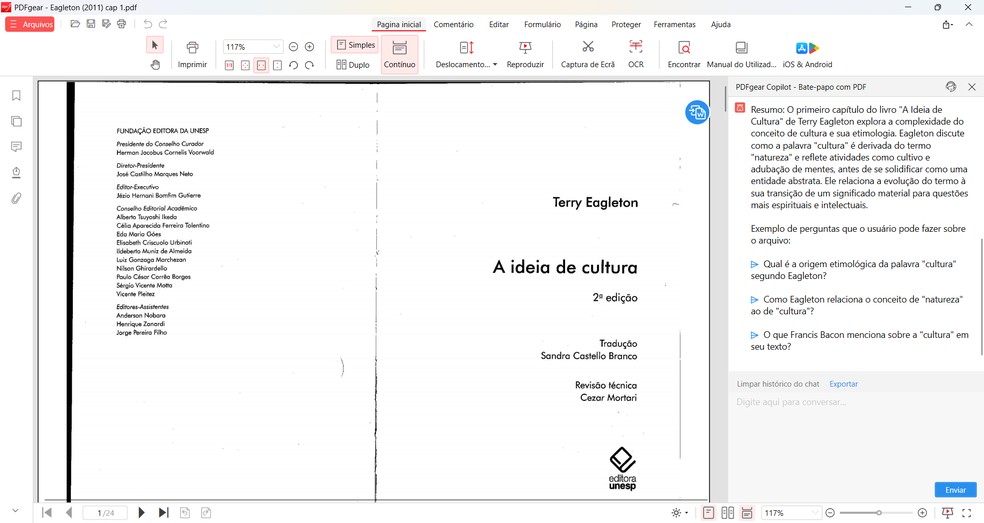The image size is (984, 523).
Task: Jump to last page
Action: 163,512
